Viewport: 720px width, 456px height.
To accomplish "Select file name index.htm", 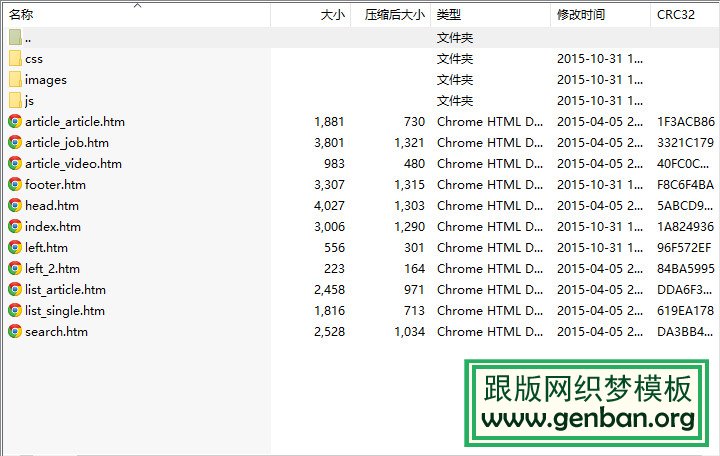I will pos(53,227).
